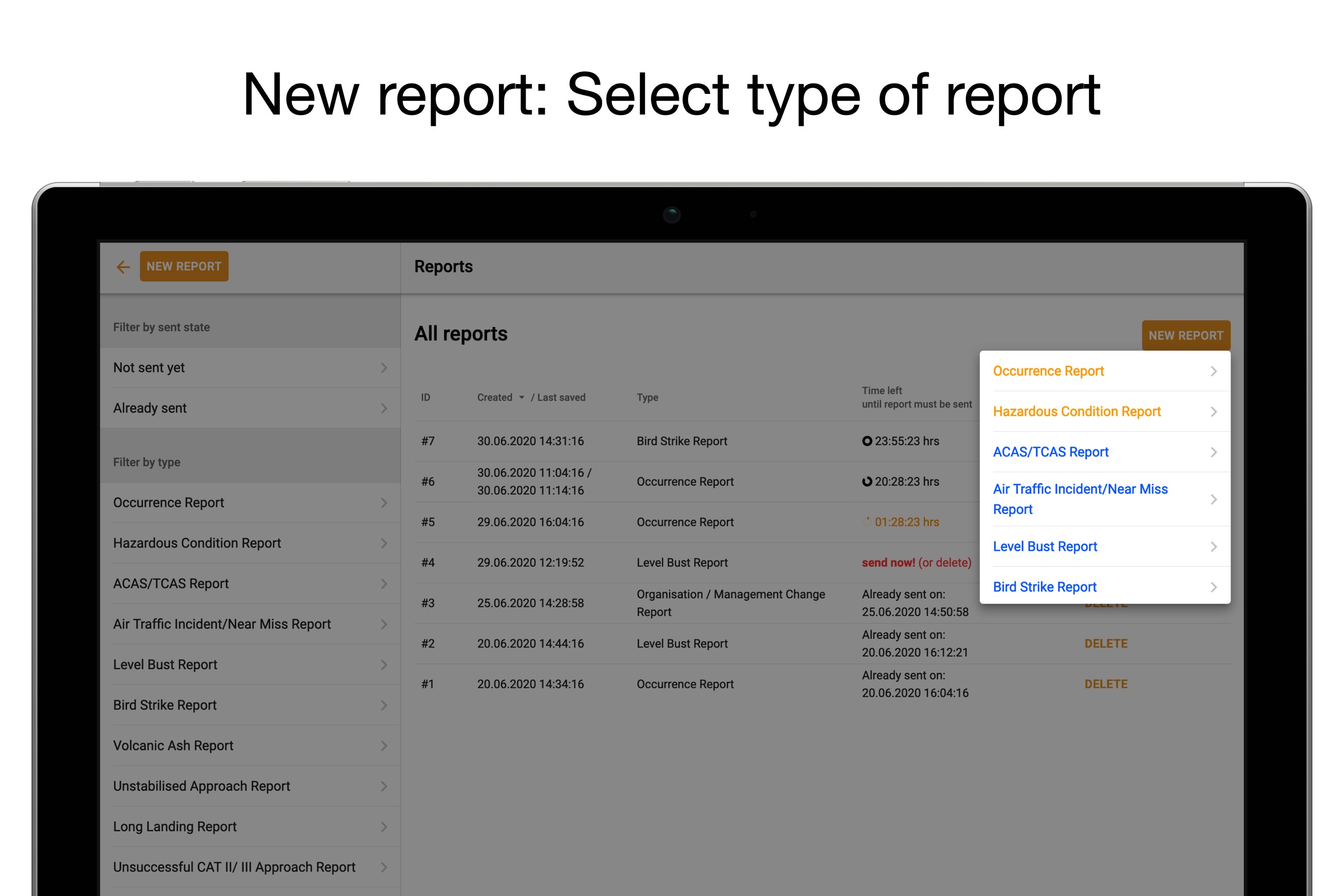
Task: Delete report #1
Action: tap(1106, 684)
